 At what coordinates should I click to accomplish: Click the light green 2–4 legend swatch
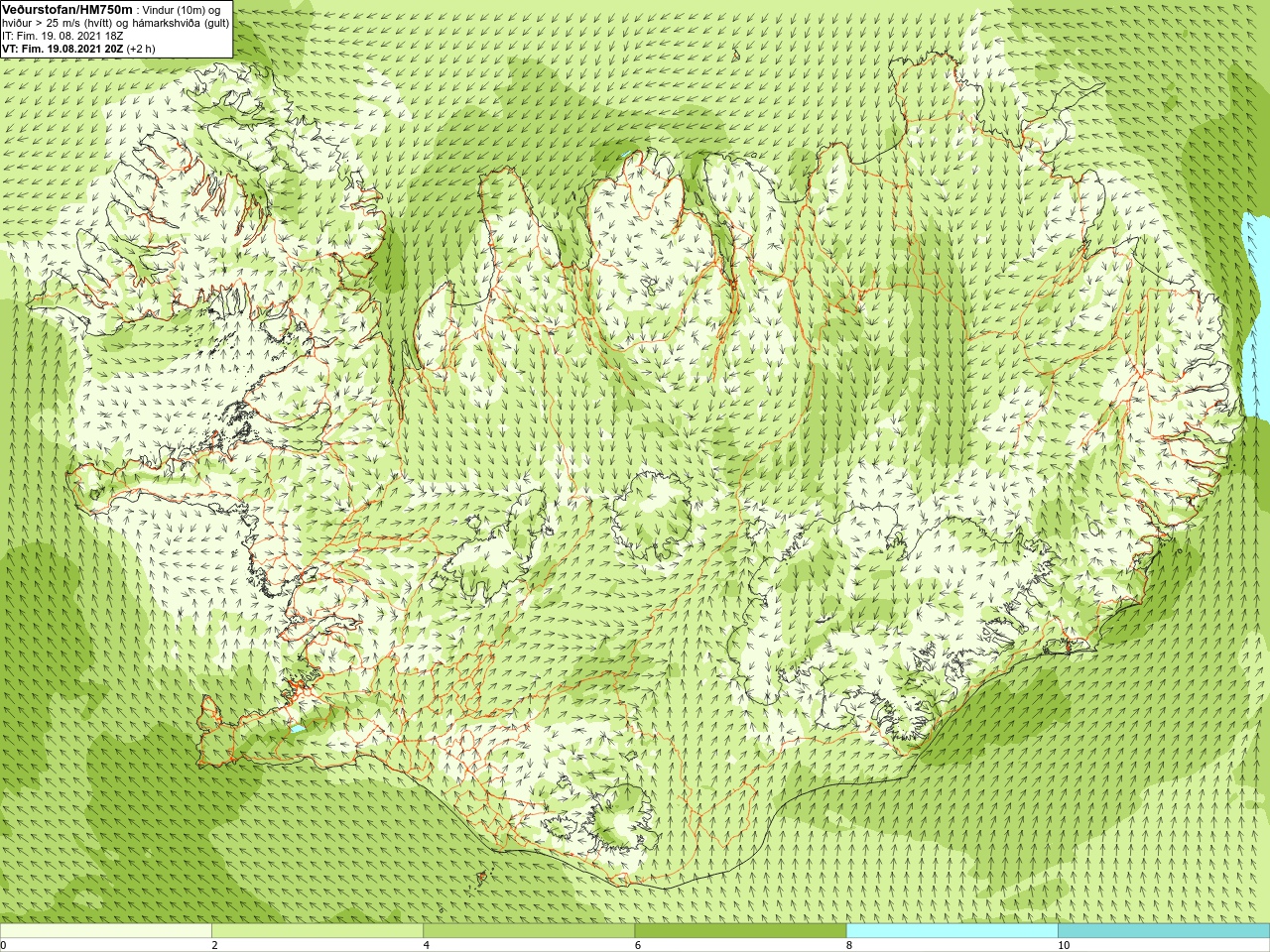coord(317,931)
